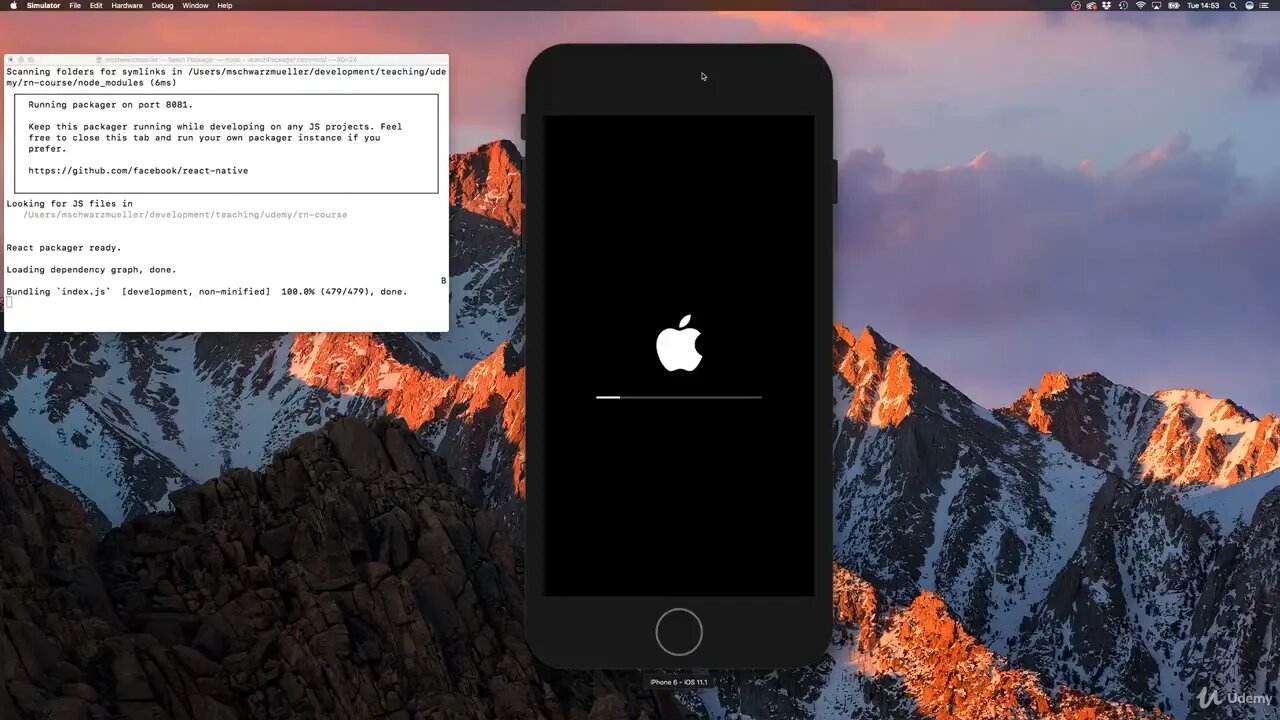Open Time Machine menu bar icon
The width and height of the screenshot is (1280, 720).
click(1123, 5)
